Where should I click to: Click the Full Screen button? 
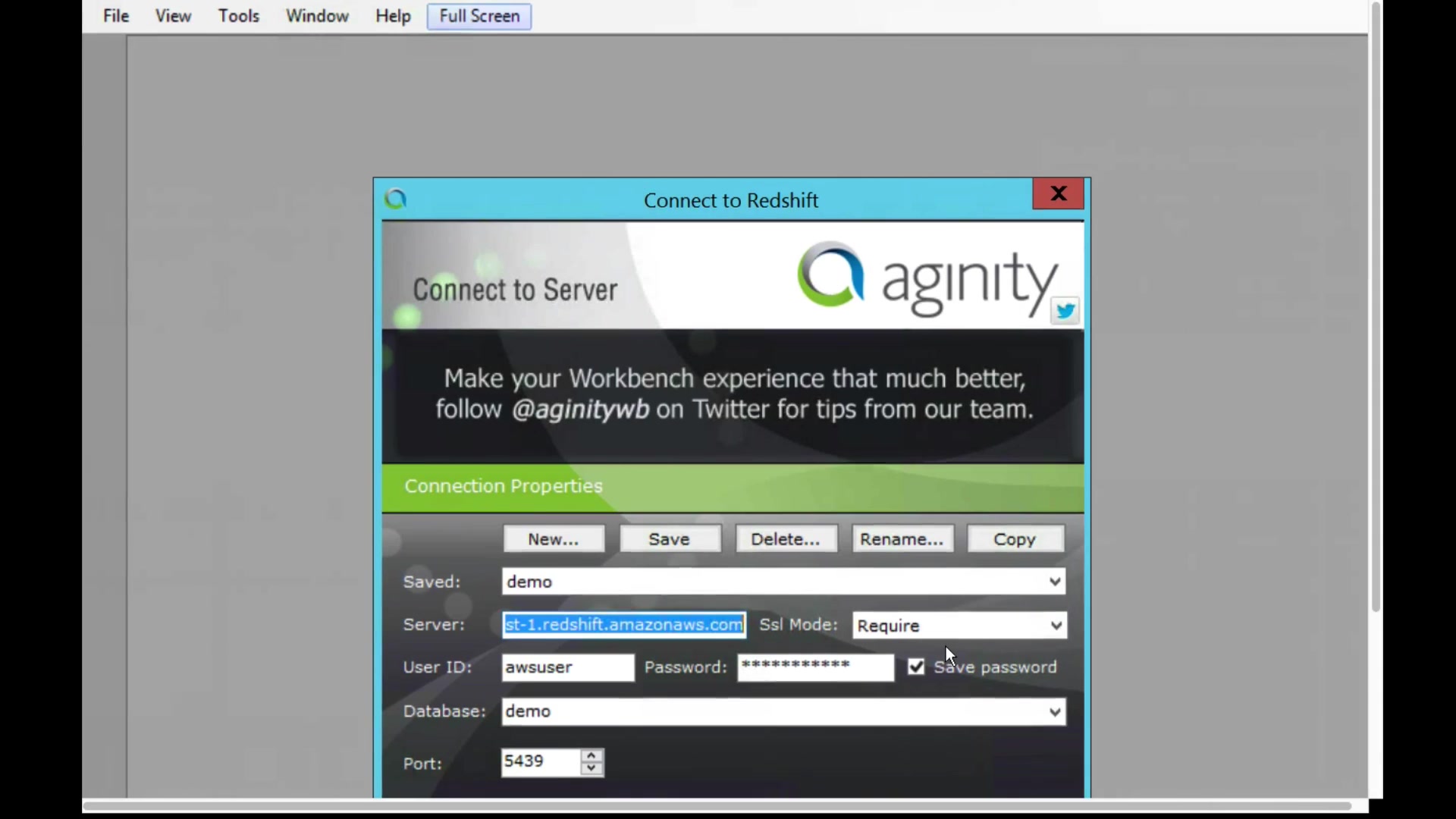479,16
